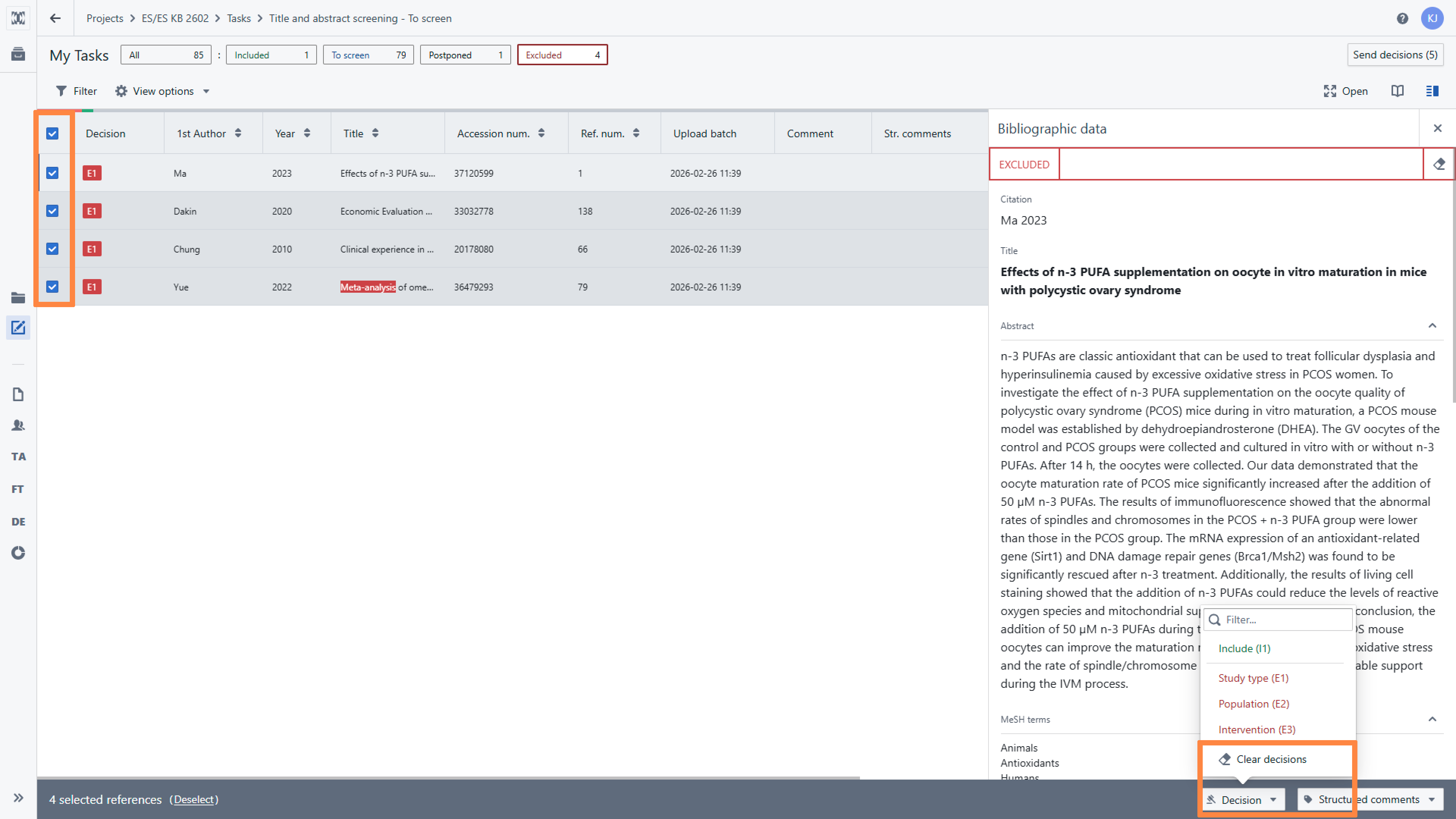The width and height of the screenshot is (1456, 819).
Task: Expand sidebar with double chevron icon
Action: (x=18, y=797)
